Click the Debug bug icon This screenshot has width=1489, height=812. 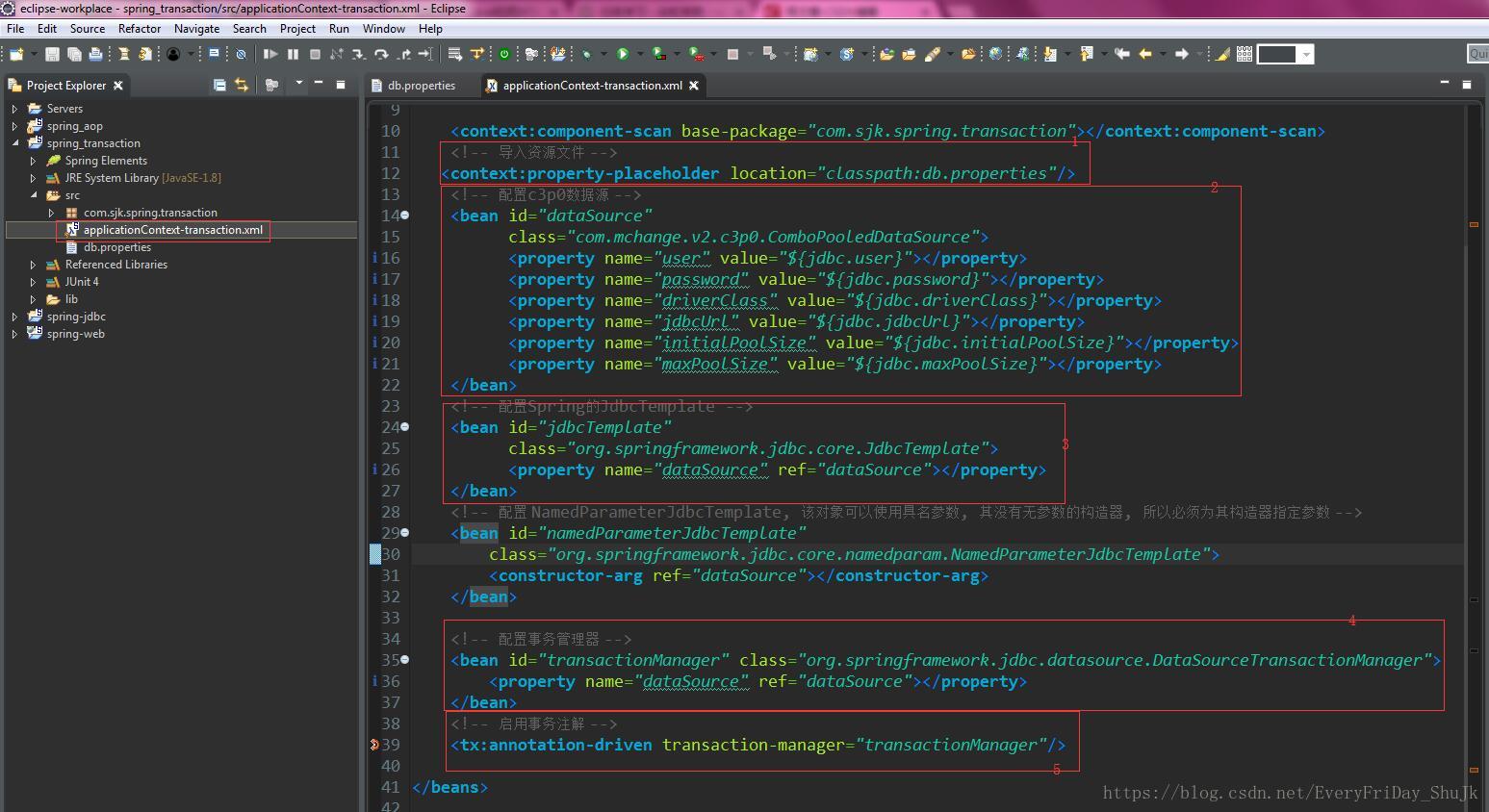coord(586,55)
